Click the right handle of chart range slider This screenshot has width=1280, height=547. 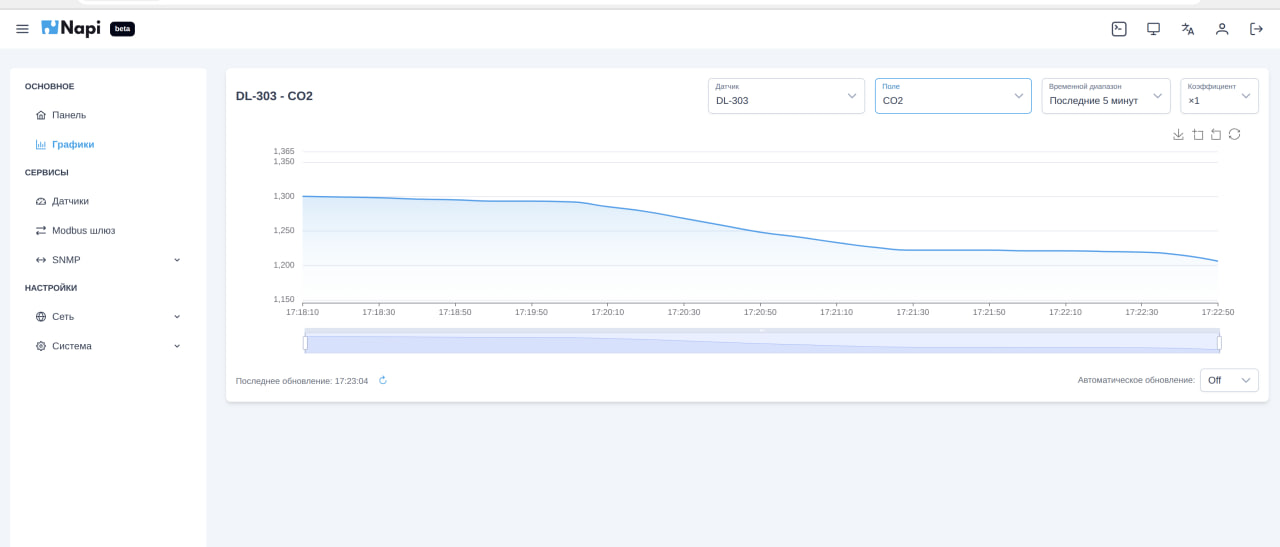pos(1219,343)
